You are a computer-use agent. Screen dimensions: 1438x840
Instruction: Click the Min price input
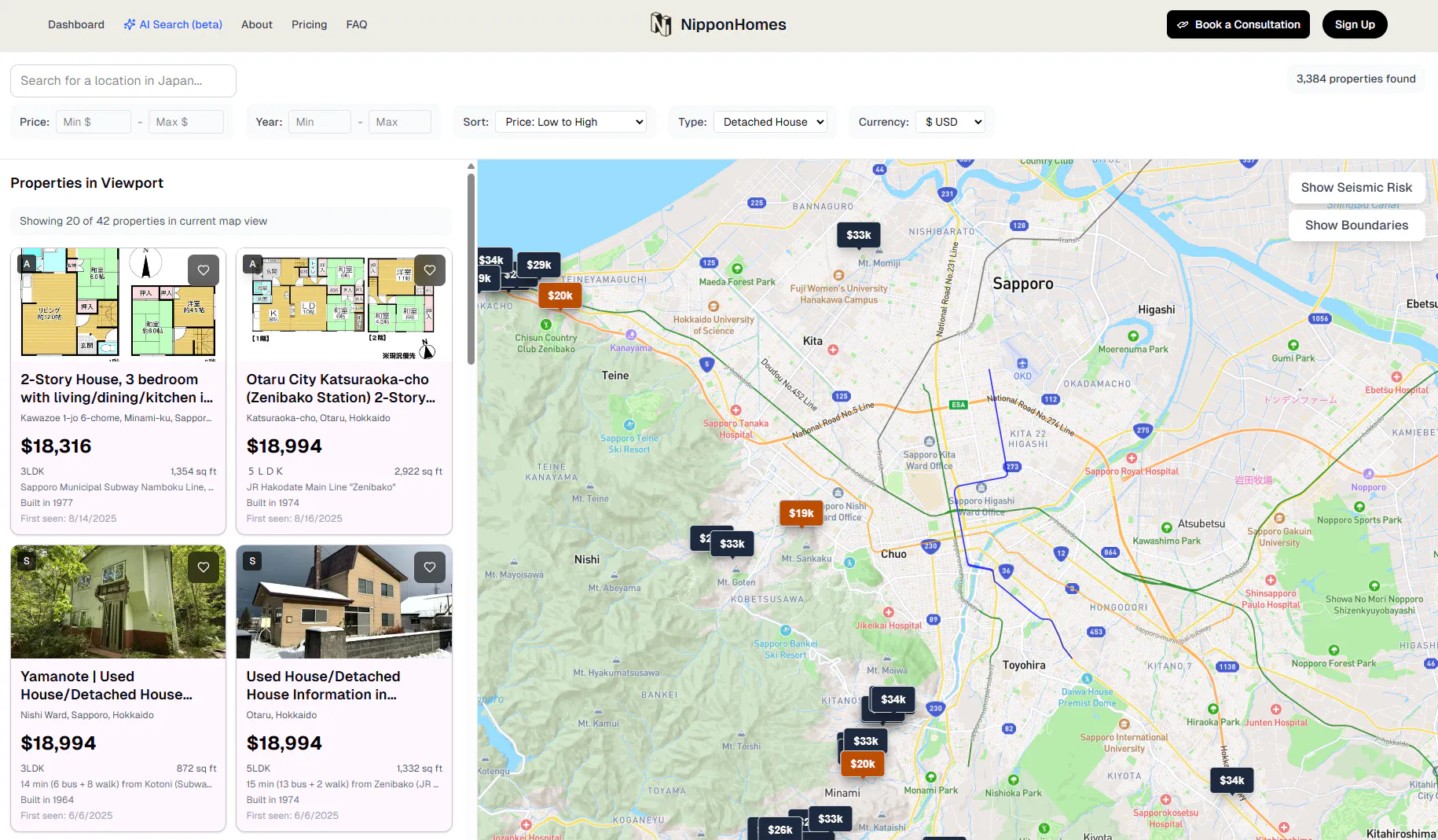tap(94, 122)
